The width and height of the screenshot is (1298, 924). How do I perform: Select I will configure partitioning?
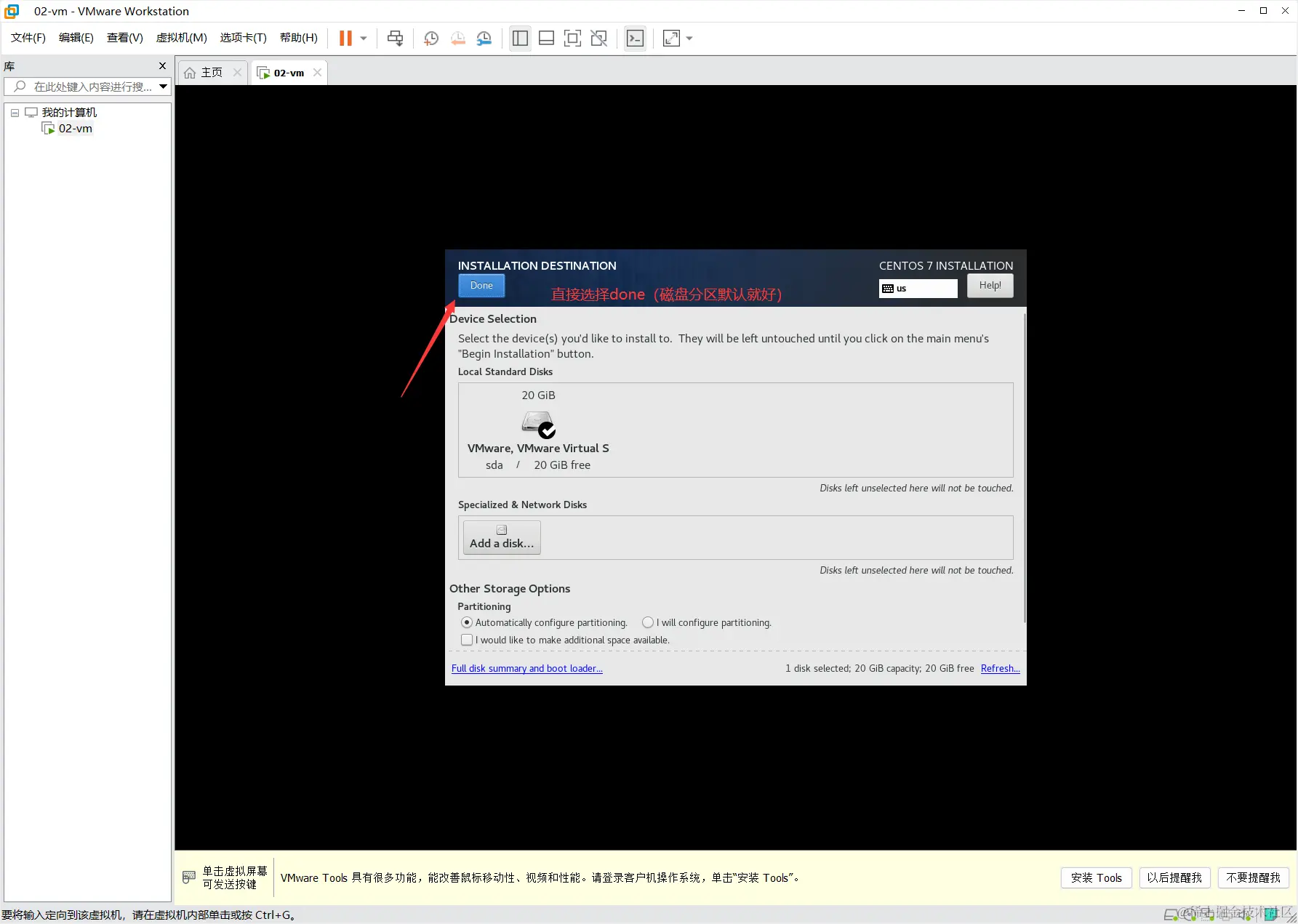(707, 623)
